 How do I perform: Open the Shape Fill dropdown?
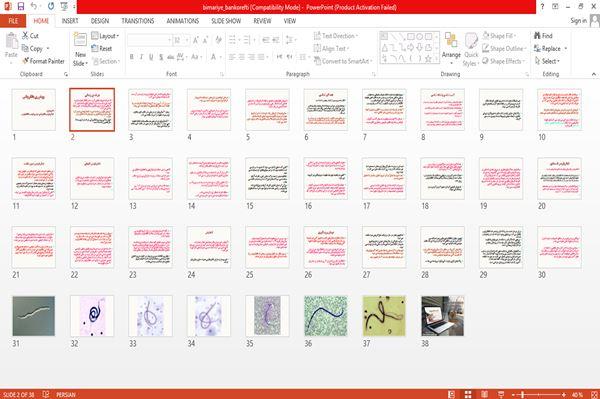click(x=499, y=36)
